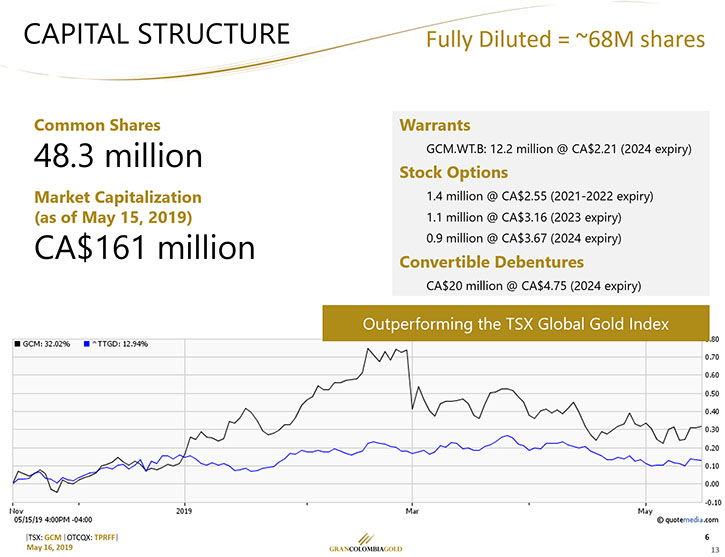Click the Gran Colombia Gold logo
This screenshot has width=725, height=557.
click(x=366, y=544)
